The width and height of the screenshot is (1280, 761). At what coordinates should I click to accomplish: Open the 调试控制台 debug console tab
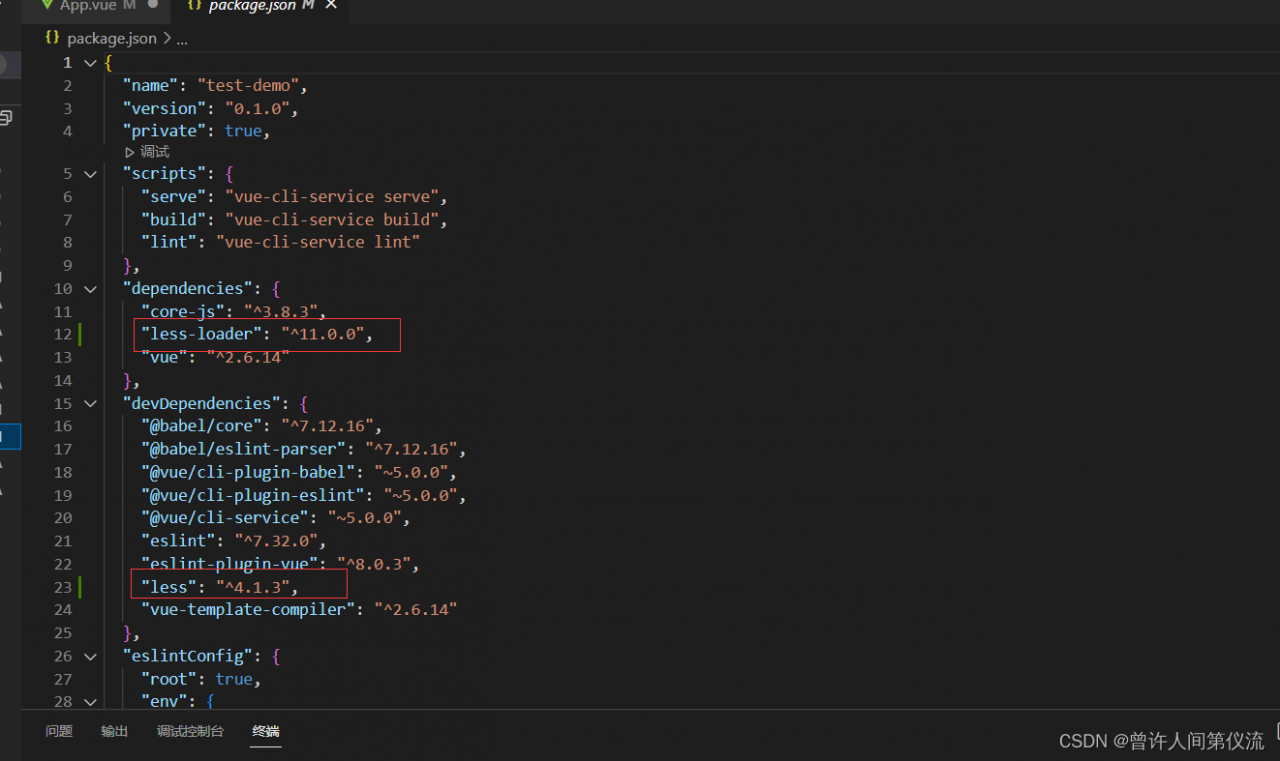coord(190,732)
